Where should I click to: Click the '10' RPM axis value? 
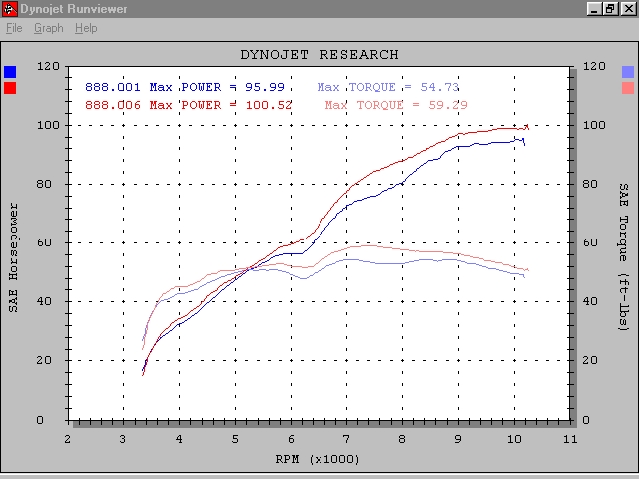coord(514,439)
